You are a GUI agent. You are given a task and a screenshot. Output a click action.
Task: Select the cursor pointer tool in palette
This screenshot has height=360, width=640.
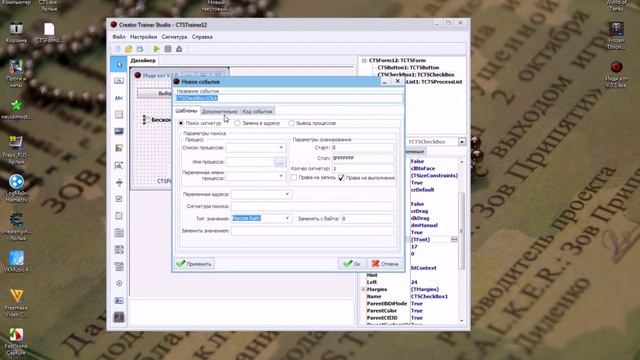(x=119, y=64)
